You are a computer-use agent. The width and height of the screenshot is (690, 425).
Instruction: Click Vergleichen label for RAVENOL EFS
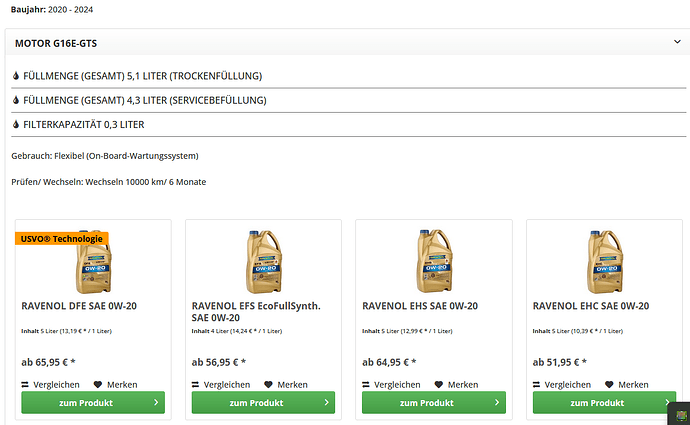coord(227,385)
